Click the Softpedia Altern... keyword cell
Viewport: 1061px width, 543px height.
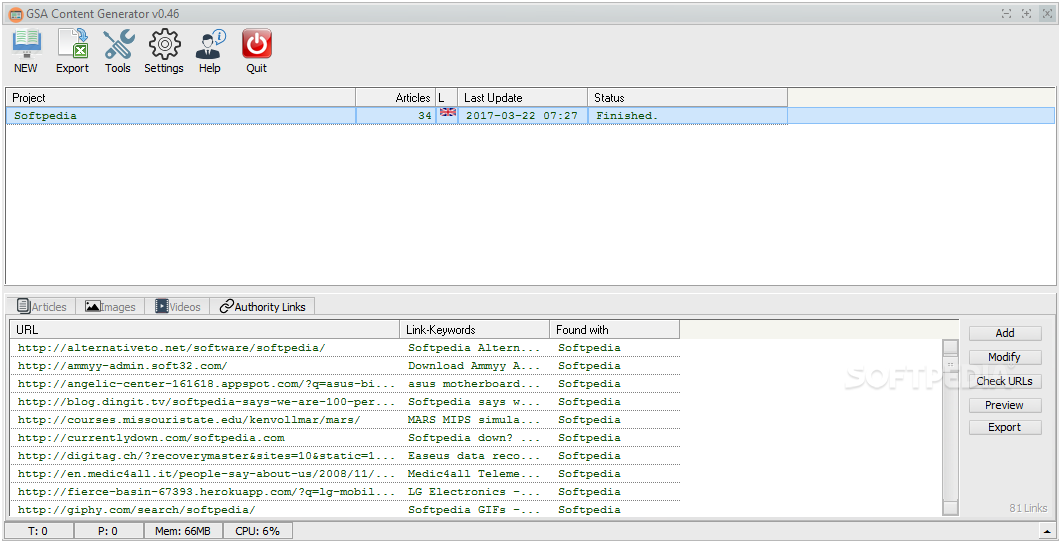coord(474,348)
